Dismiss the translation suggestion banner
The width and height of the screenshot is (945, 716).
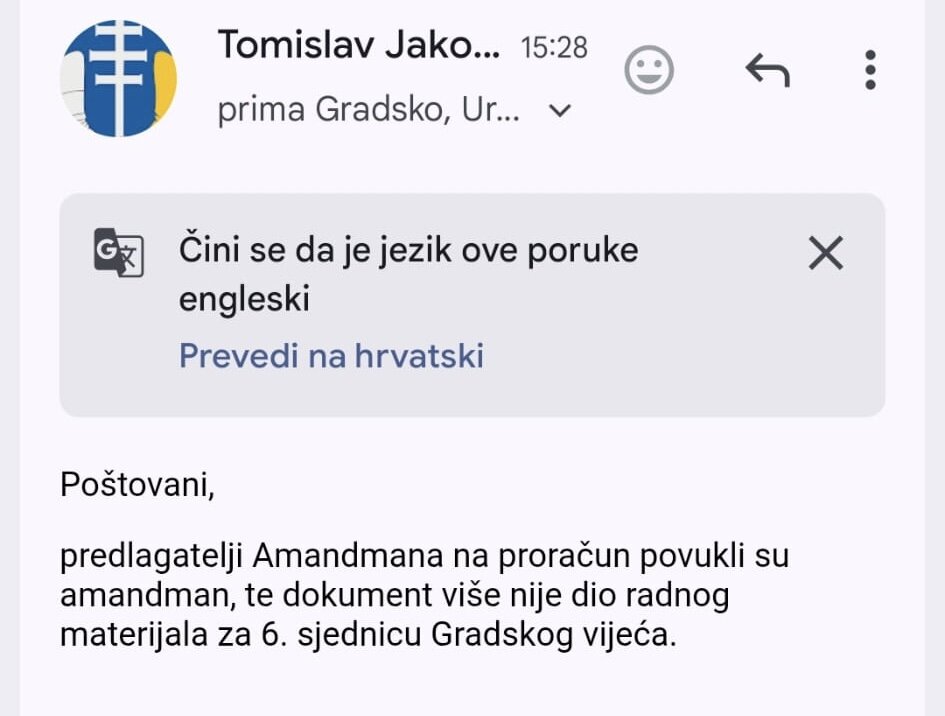coord(825,254)
